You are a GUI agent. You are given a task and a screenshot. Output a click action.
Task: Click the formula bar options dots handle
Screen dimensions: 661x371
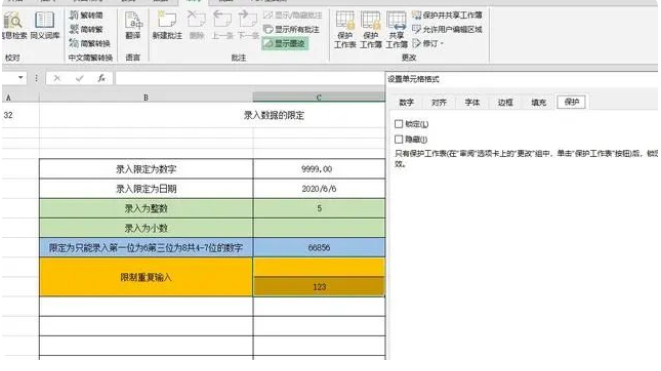36,78
